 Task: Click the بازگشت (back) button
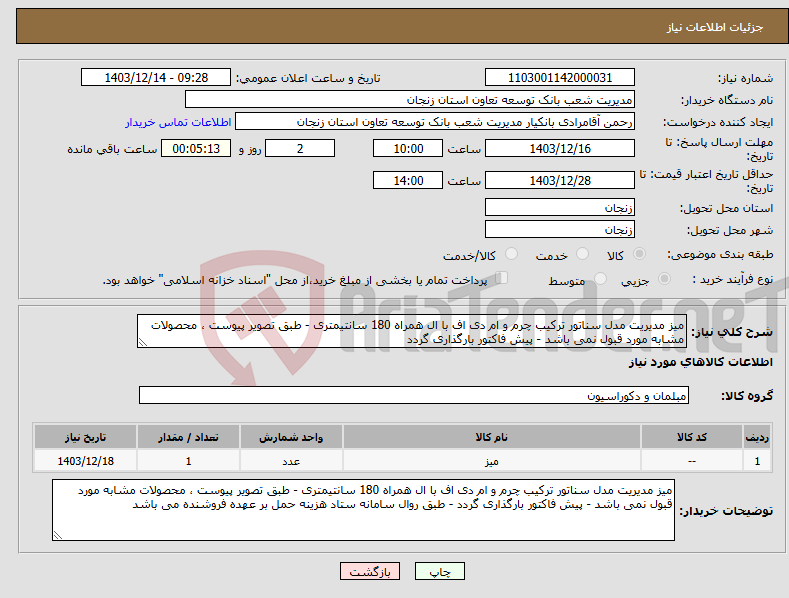(x=370, y=571)
